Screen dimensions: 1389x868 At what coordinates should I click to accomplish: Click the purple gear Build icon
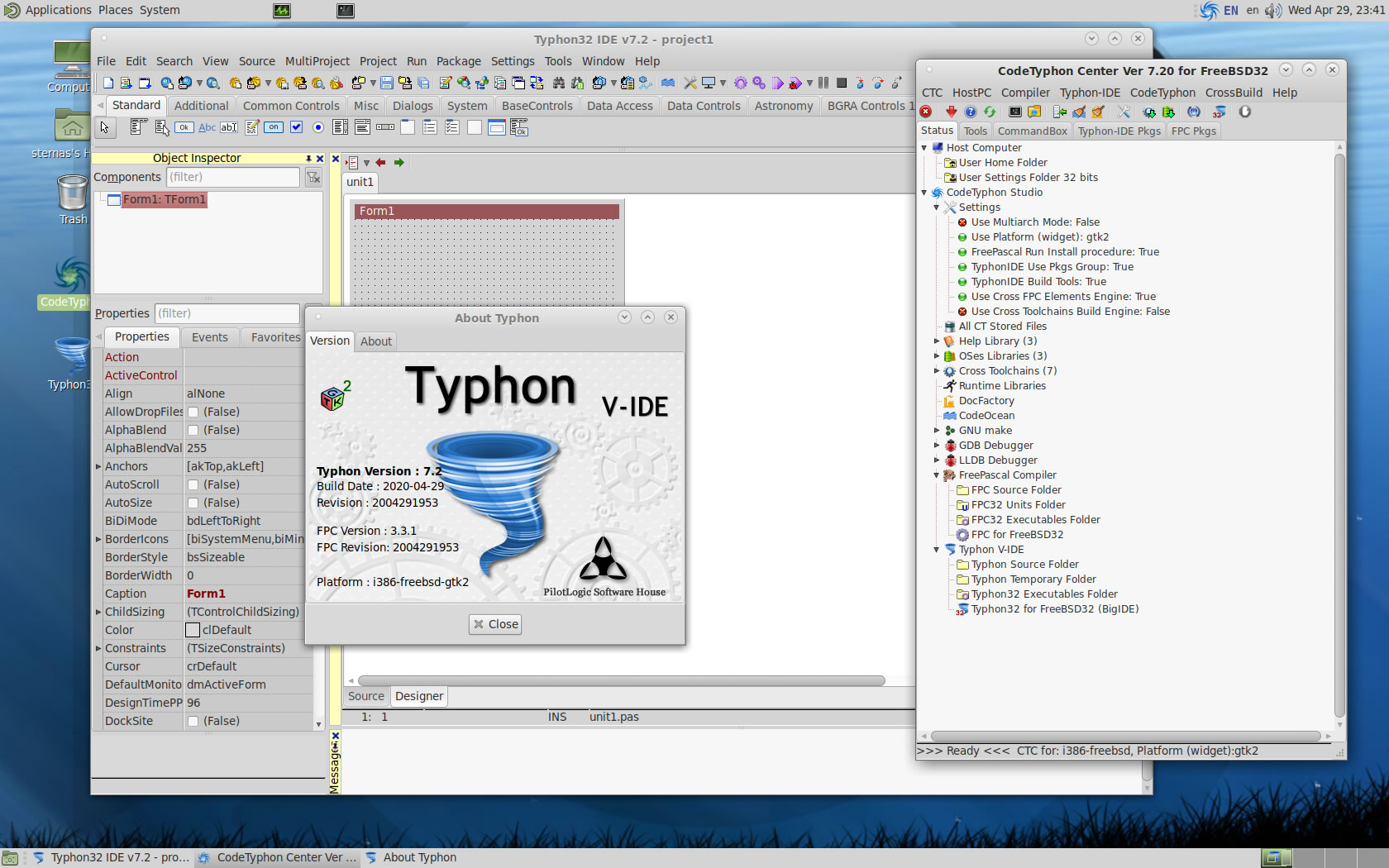point(740,83)
